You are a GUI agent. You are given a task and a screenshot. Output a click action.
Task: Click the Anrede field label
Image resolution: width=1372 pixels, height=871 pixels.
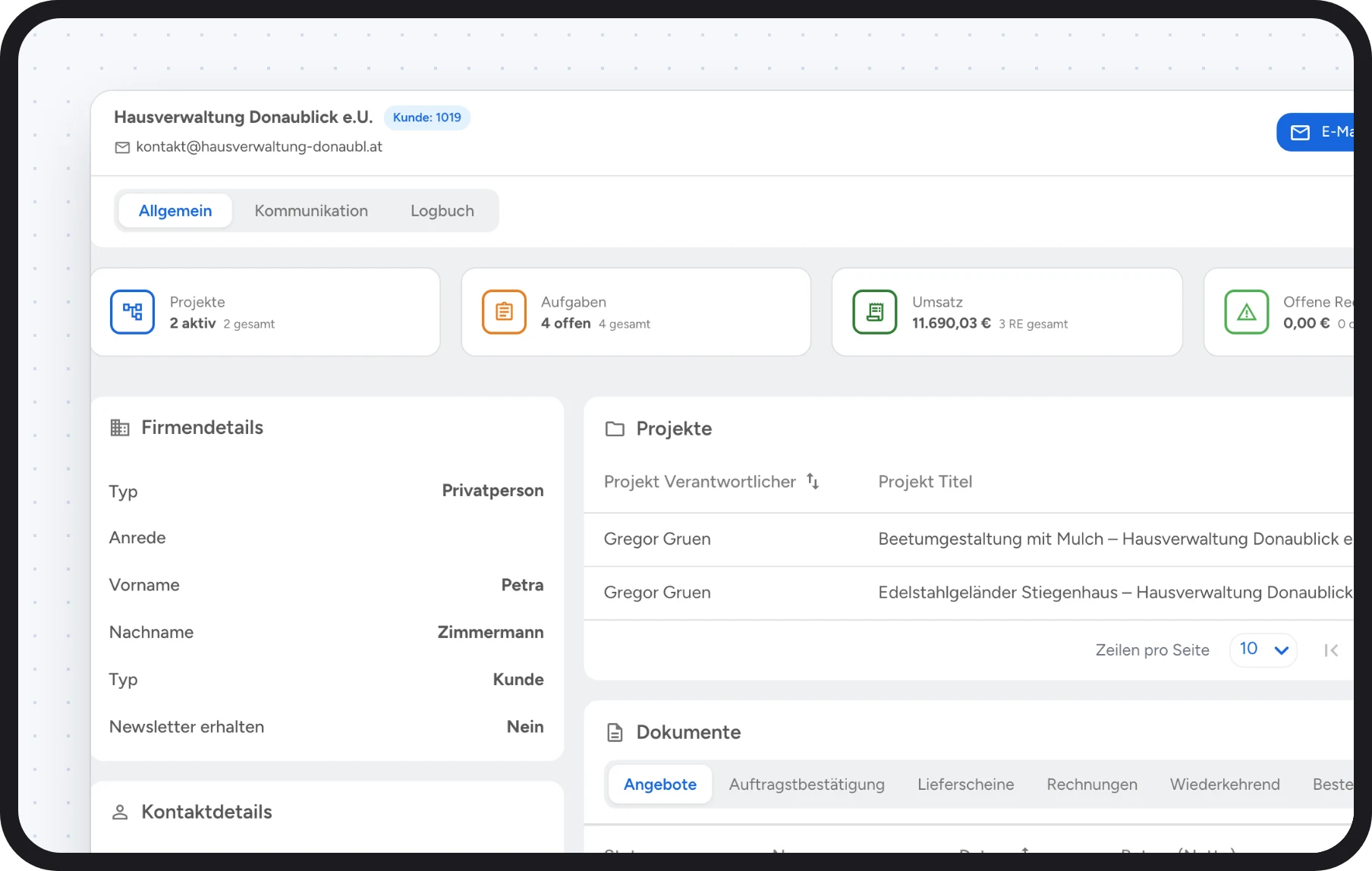point(137,538)
